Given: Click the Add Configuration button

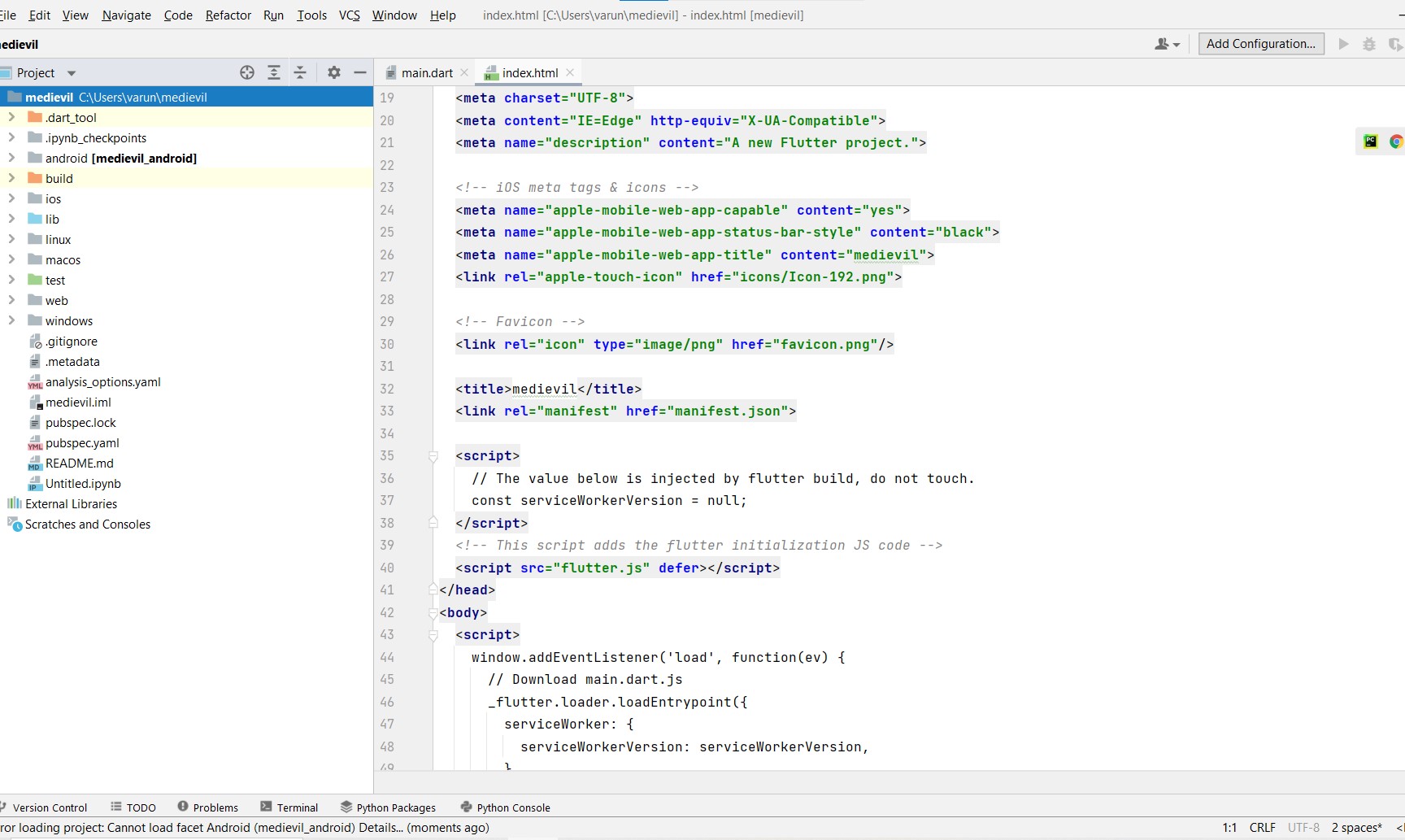Looking at the screenshot, I should 1261,44.
